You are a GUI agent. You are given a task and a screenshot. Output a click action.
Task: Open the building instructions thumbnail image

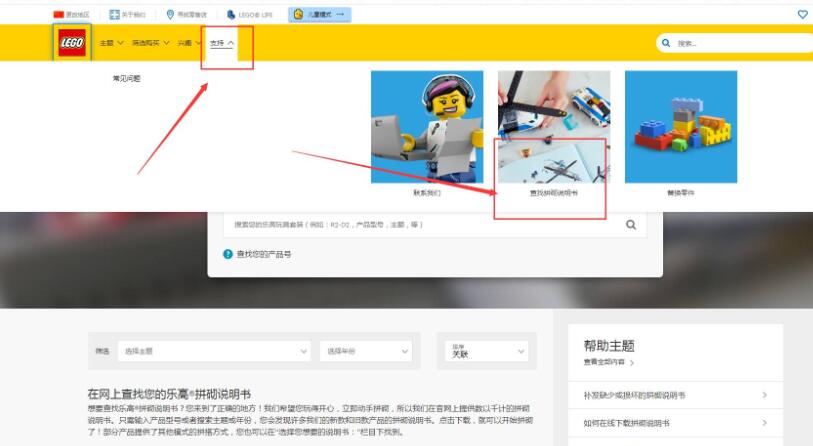554,127
